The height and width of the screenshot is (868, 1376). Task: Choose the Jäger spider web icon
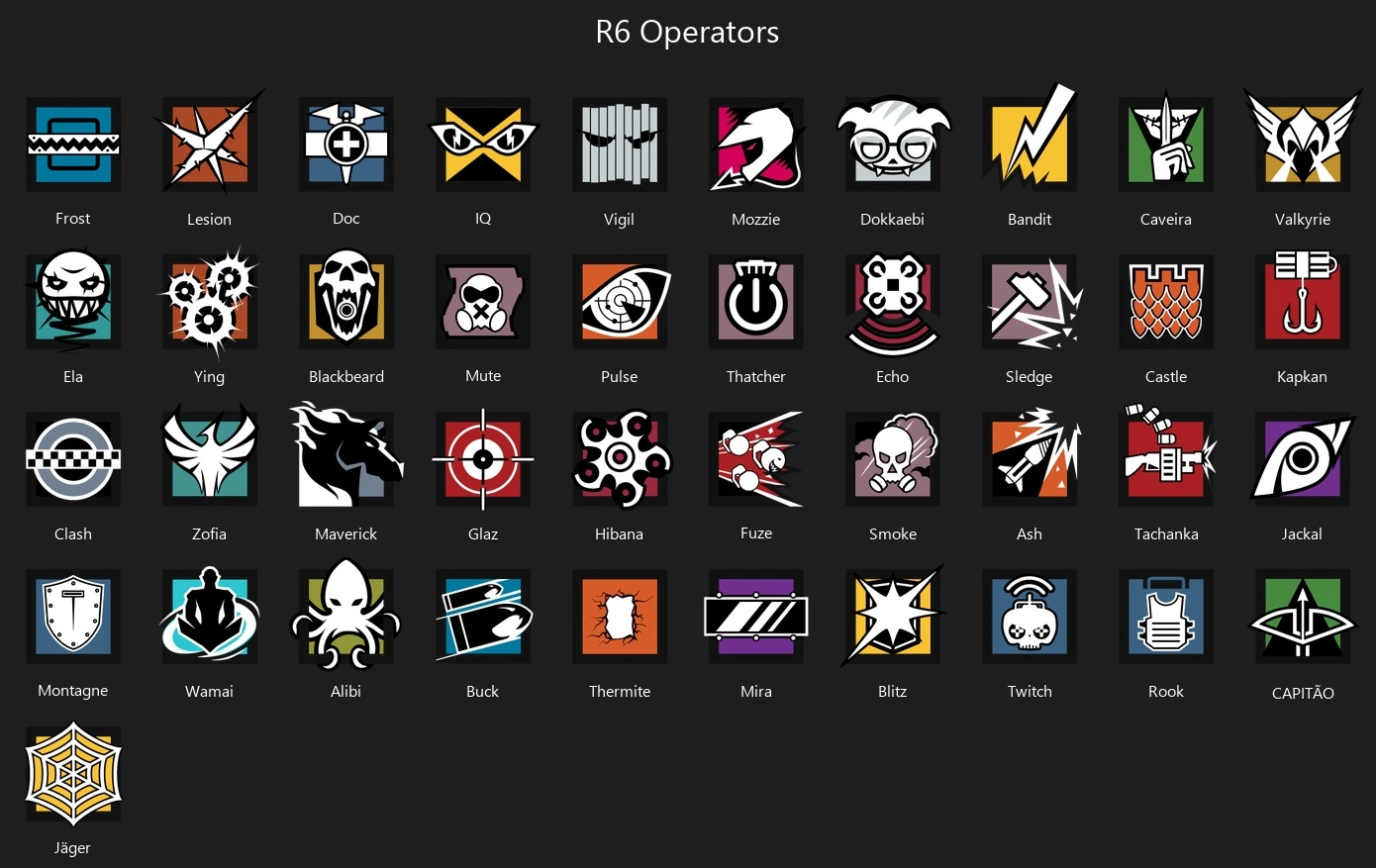click(x=73, y=773)
